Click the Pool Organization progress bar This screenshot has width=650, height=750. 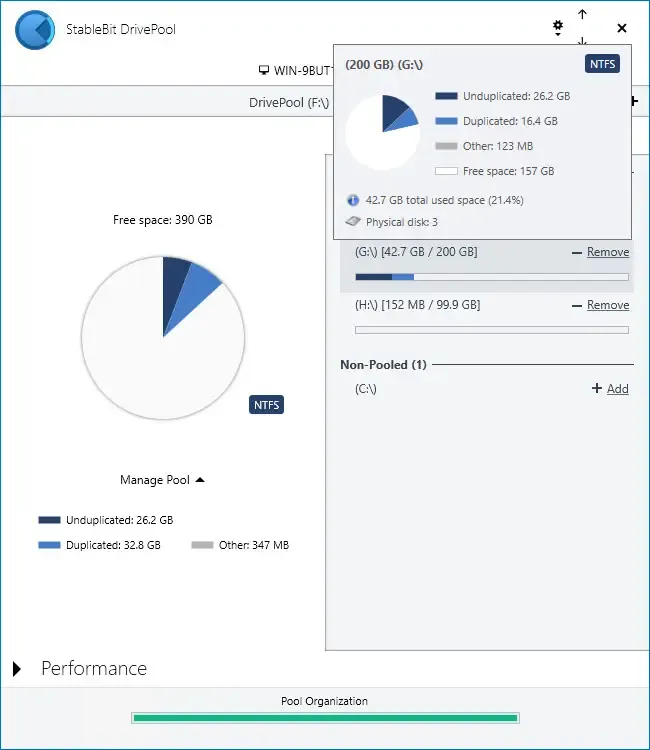[x=325, y=718]
